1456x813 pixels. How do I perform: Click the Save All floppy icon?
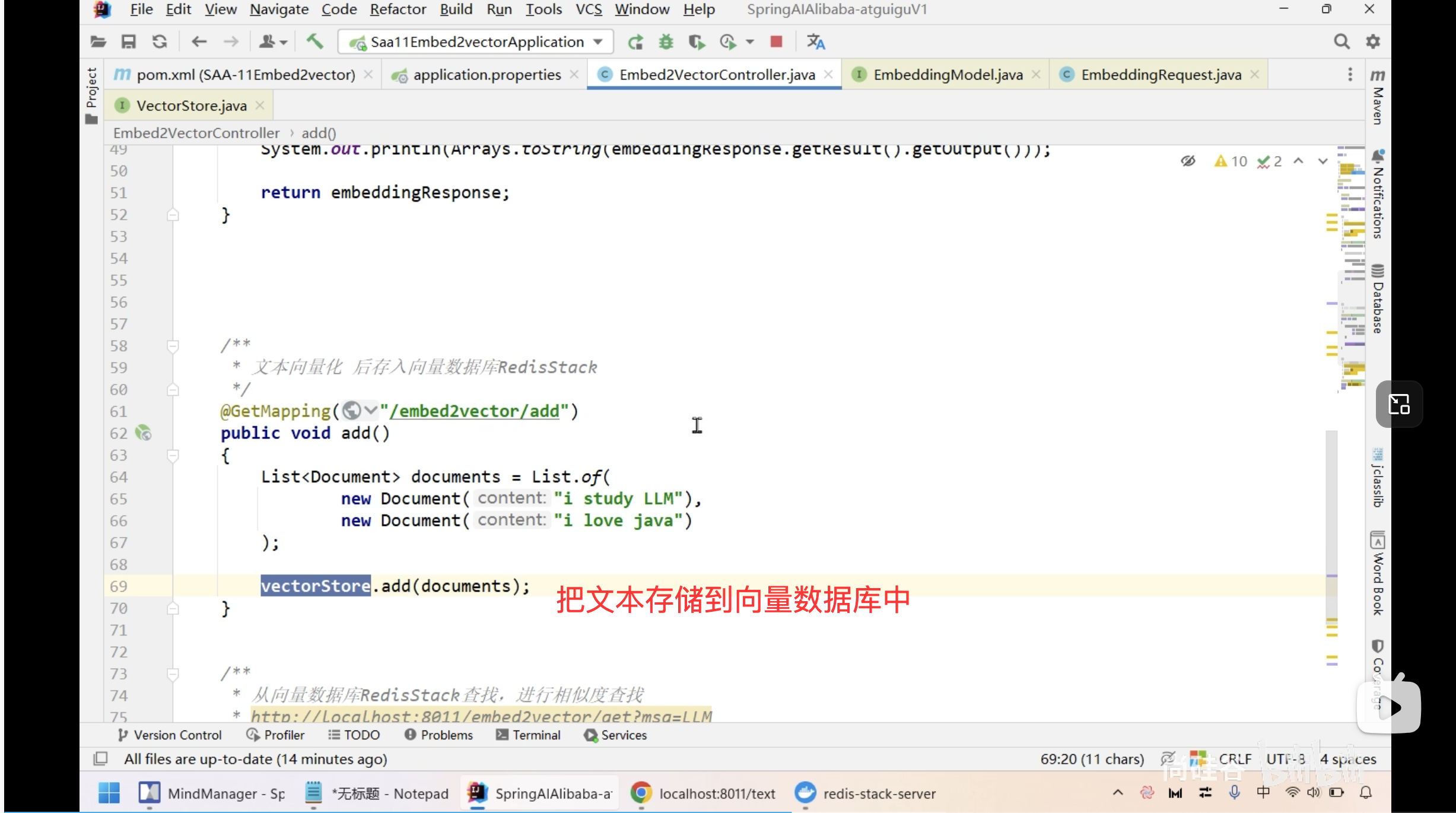click(x=129, y=42)
